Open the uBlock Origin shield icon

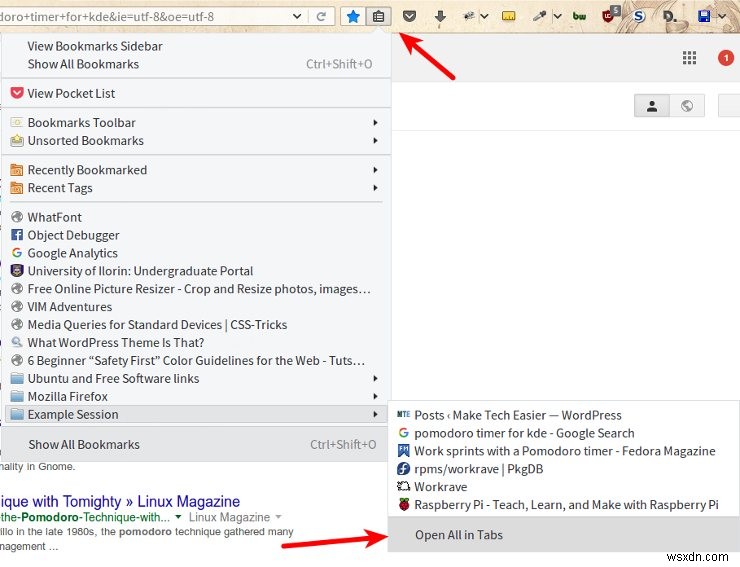tap(610, 15)
